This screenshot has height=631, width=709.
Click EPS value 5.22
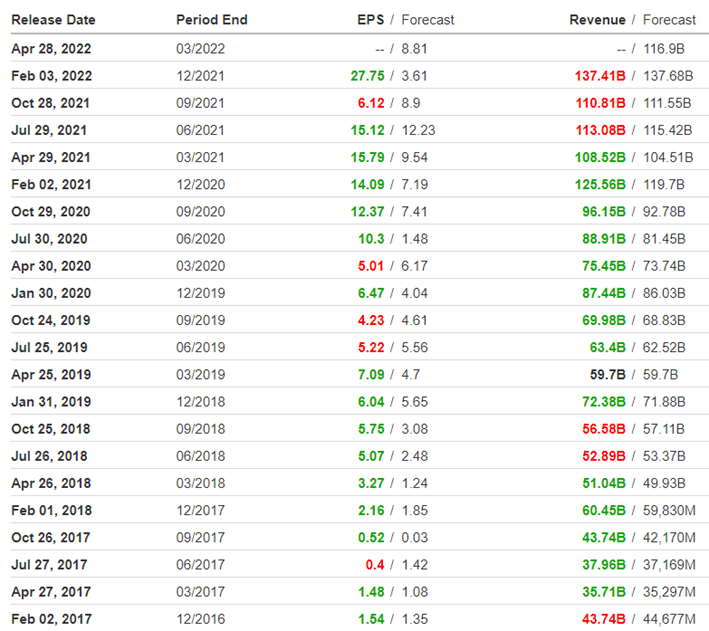(x=371, y=347)
